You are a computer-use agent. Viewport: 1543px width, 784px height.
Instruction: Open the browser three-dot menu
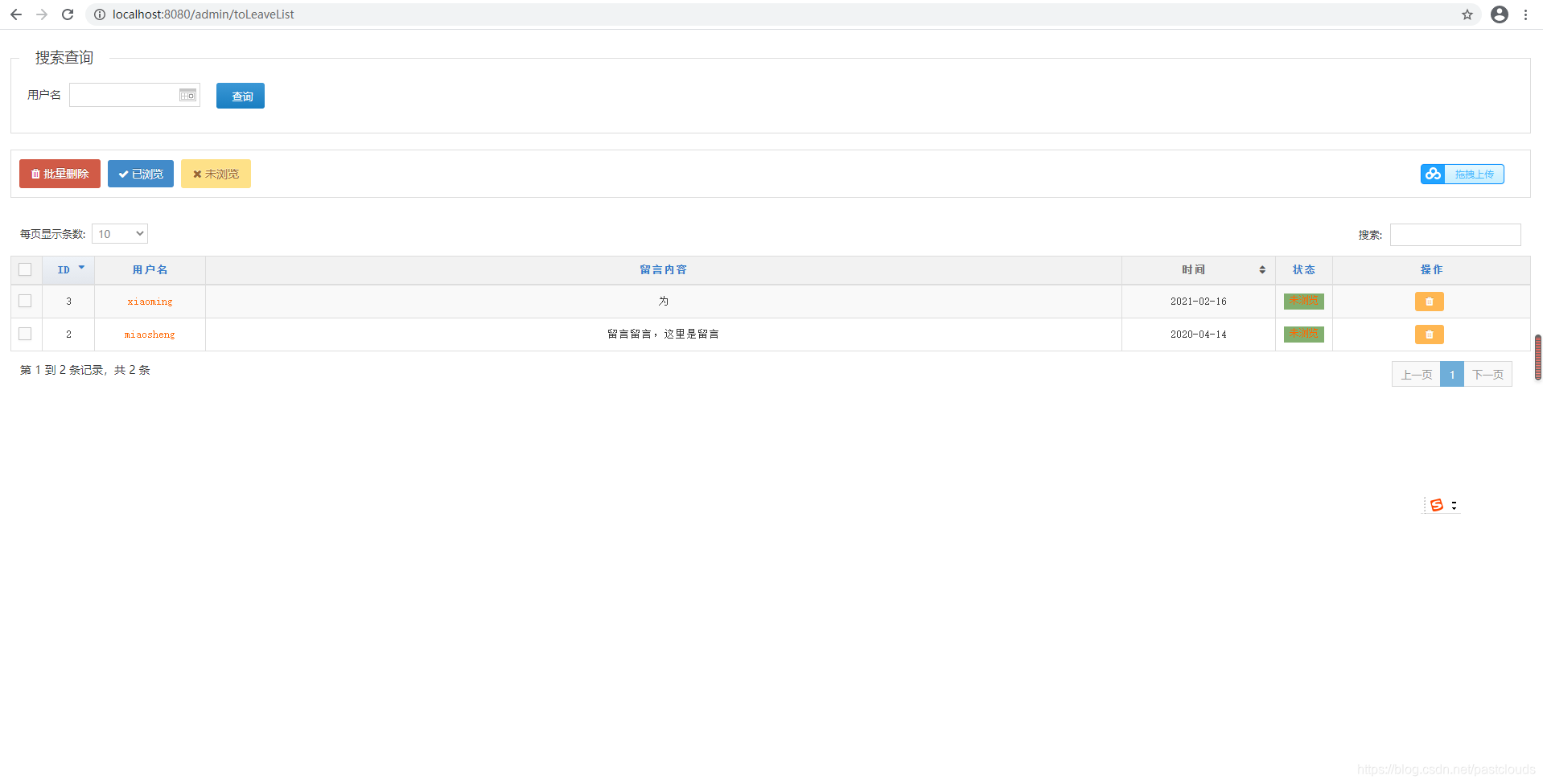coord(1525,14)
